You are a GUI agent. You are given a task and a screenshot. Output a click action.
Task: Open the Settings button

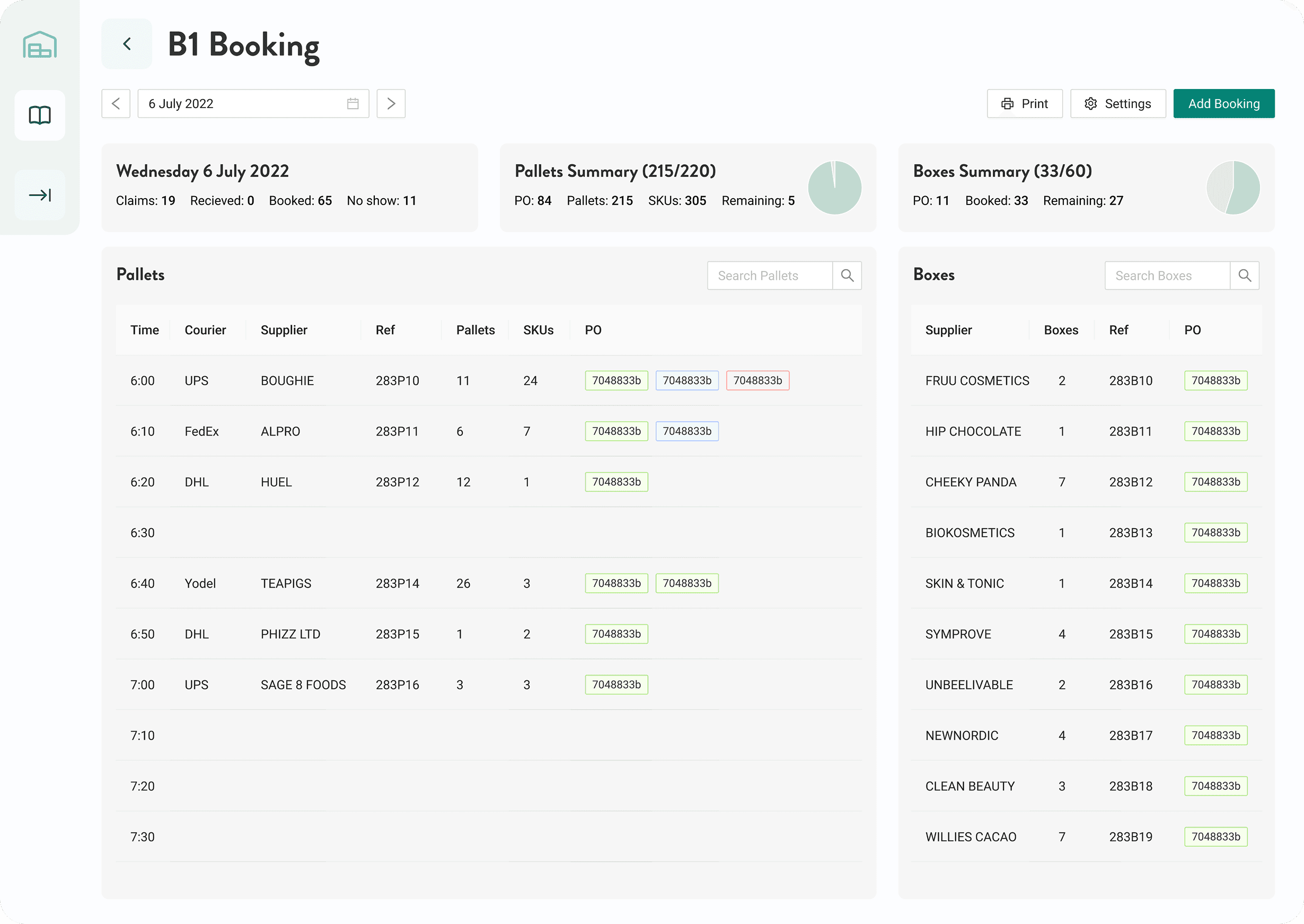pos(1118,103)
